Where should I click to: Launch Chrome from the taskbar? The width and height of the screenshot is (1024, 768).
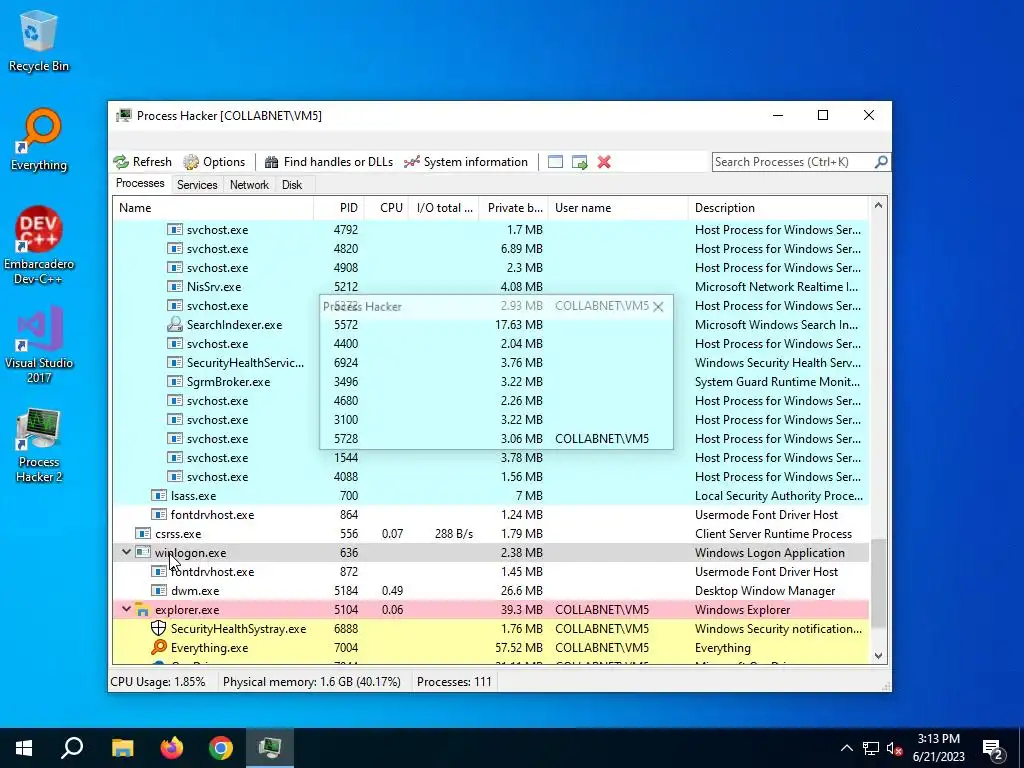click(221, 748)
